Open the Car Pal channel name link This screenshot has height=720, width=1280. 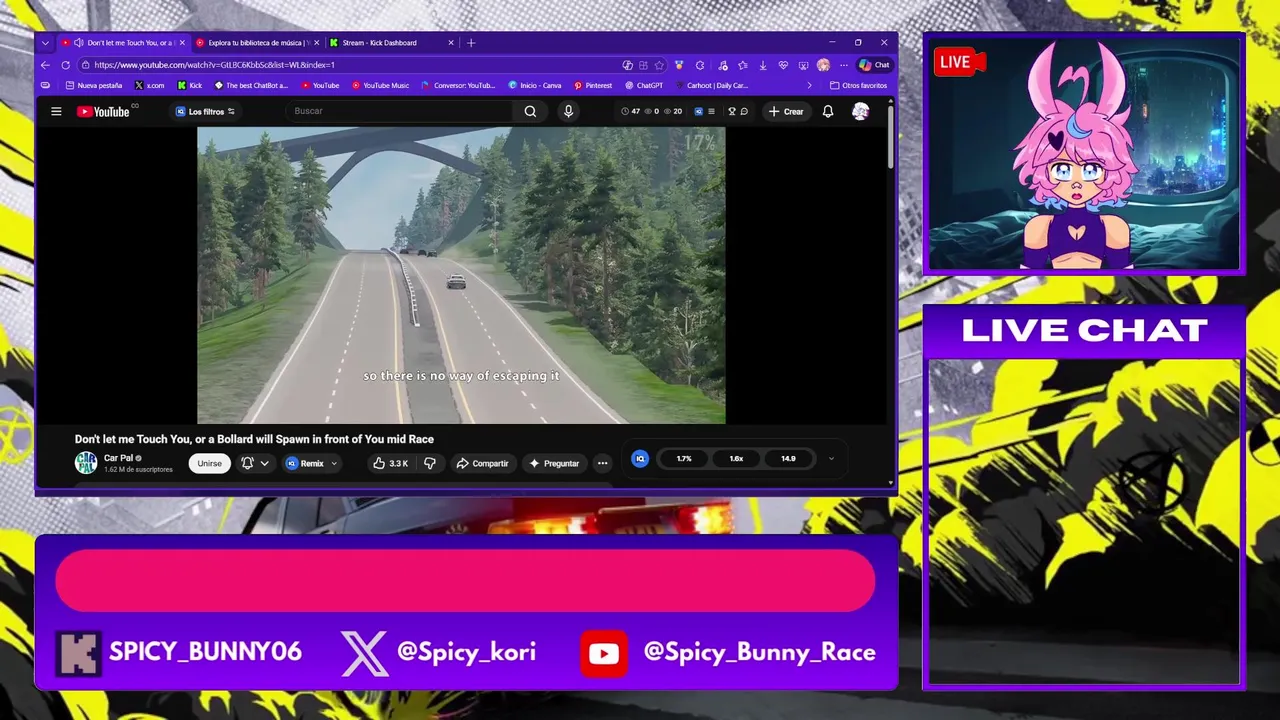click(x=118, y=458)
